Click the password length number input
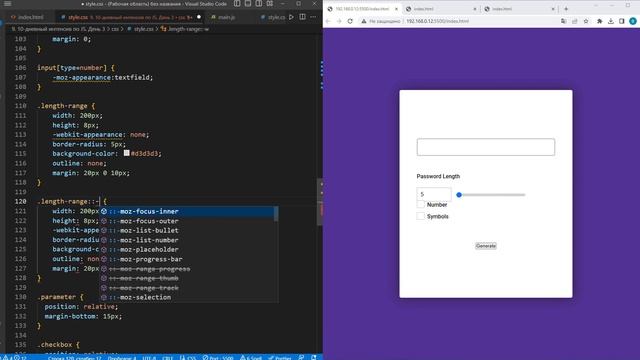The height and width of the screenshot is (360, 640). click(x=434, y=194)
